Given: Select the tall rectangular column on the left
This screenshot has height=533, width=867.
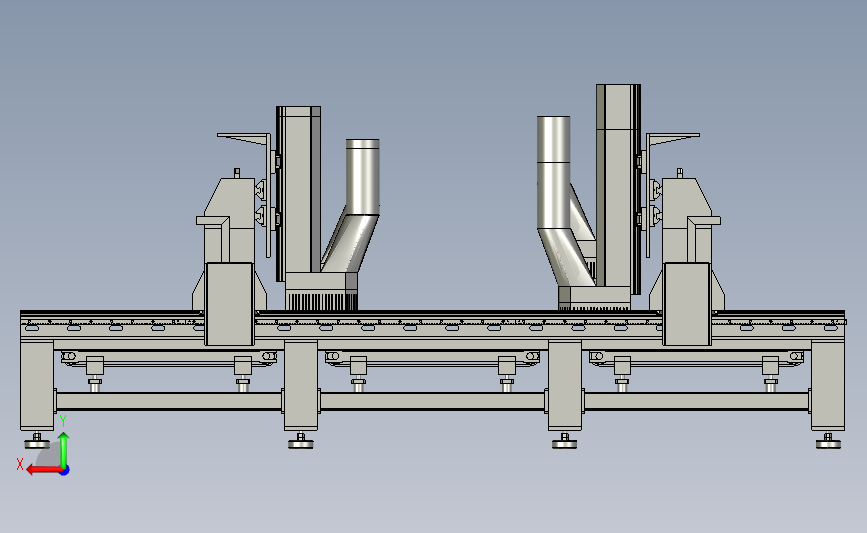Looking at the screenshot, I should coord(299,194).
